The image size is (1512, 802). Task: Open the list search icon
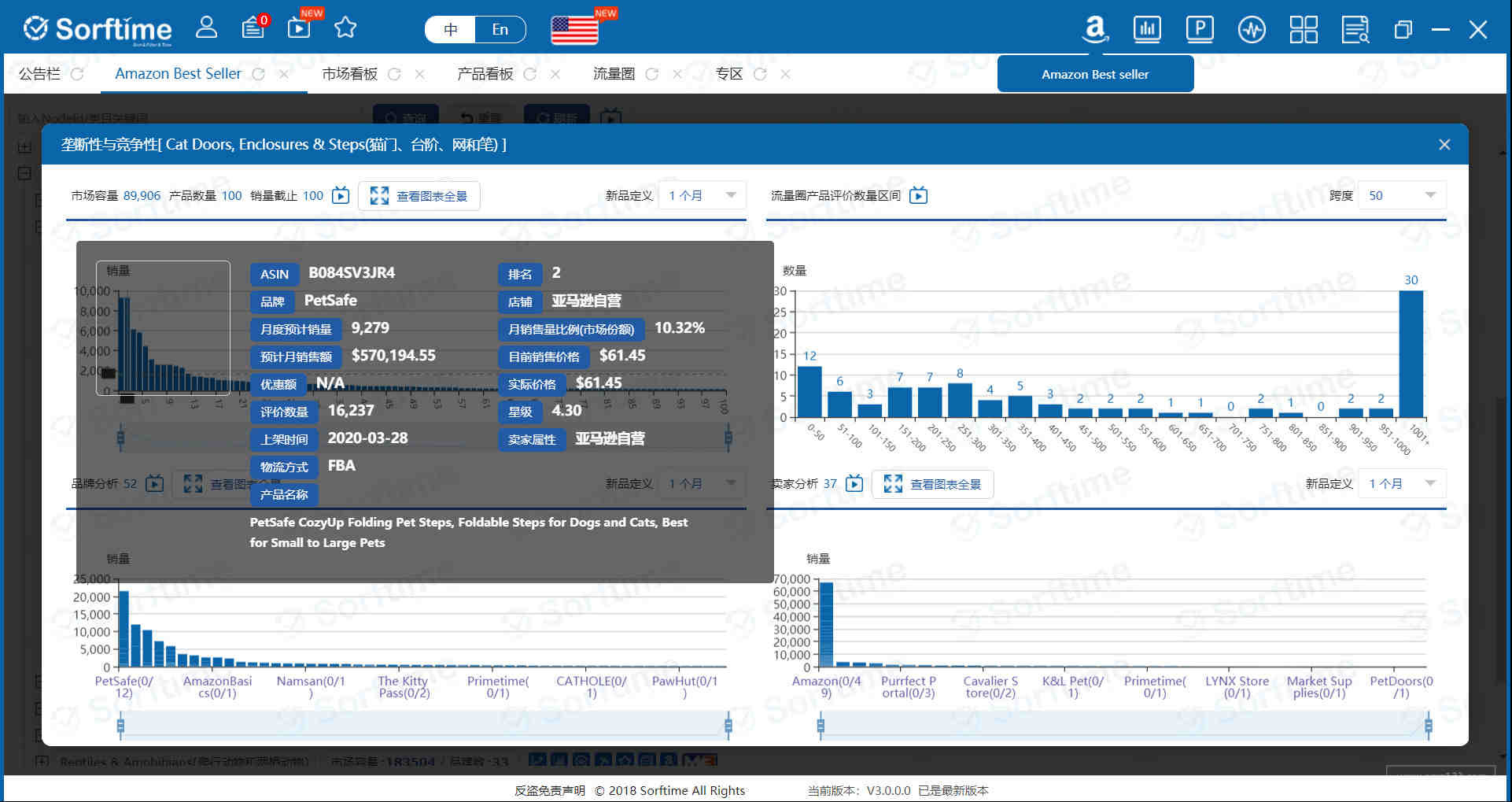coord(1355,30)
